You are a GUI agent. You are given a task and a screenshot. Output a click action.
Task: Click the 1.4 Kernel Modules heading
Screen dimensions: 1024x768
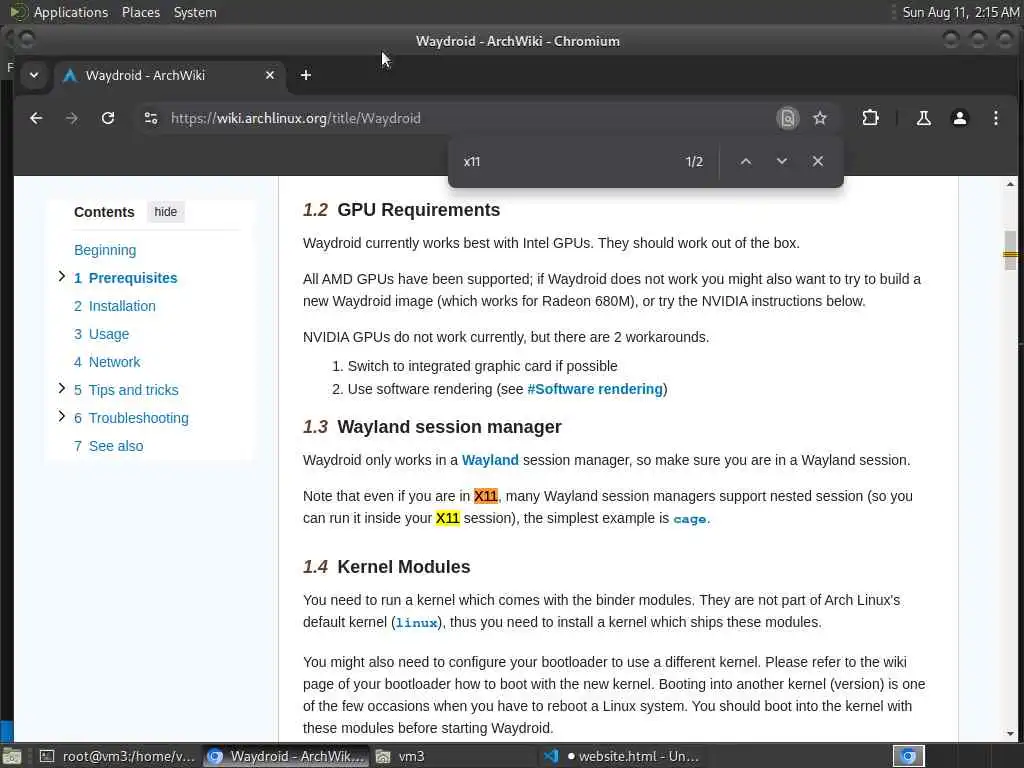pyautogui.click(x=387, y=567)
